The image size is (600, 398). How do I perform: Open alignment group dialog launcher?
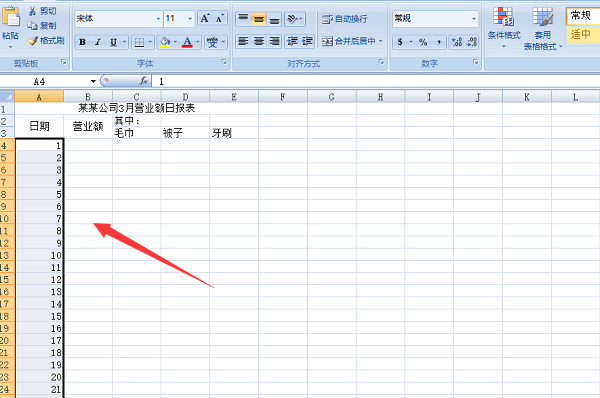(x=381, y=62)
